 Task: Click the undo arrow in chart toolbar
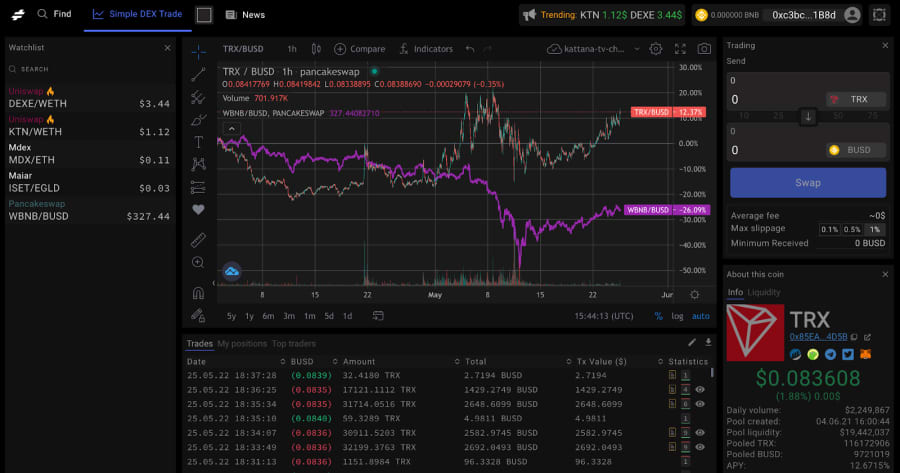coord(470,49)
